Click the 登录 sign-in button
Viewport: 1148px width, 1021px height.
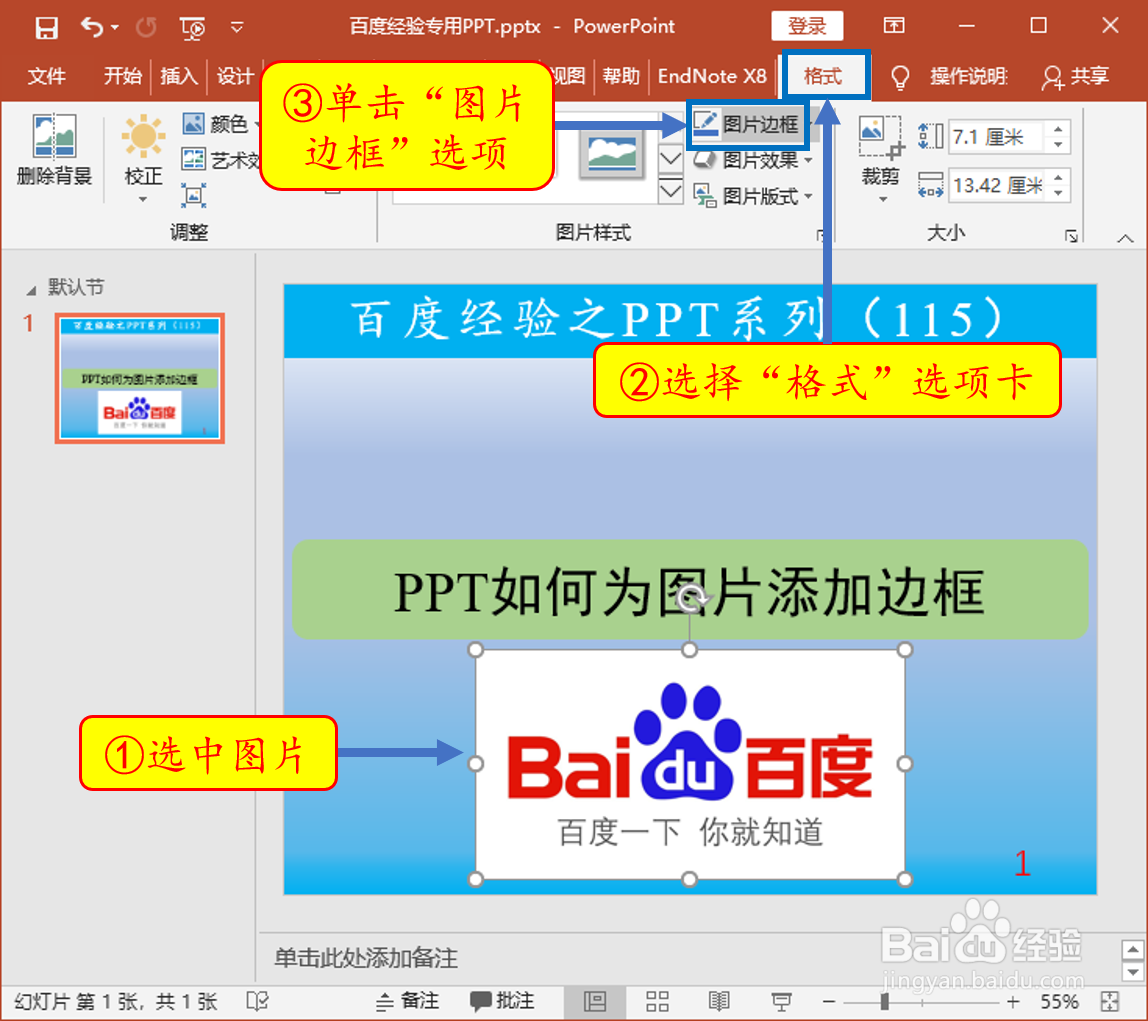point(807,26)
